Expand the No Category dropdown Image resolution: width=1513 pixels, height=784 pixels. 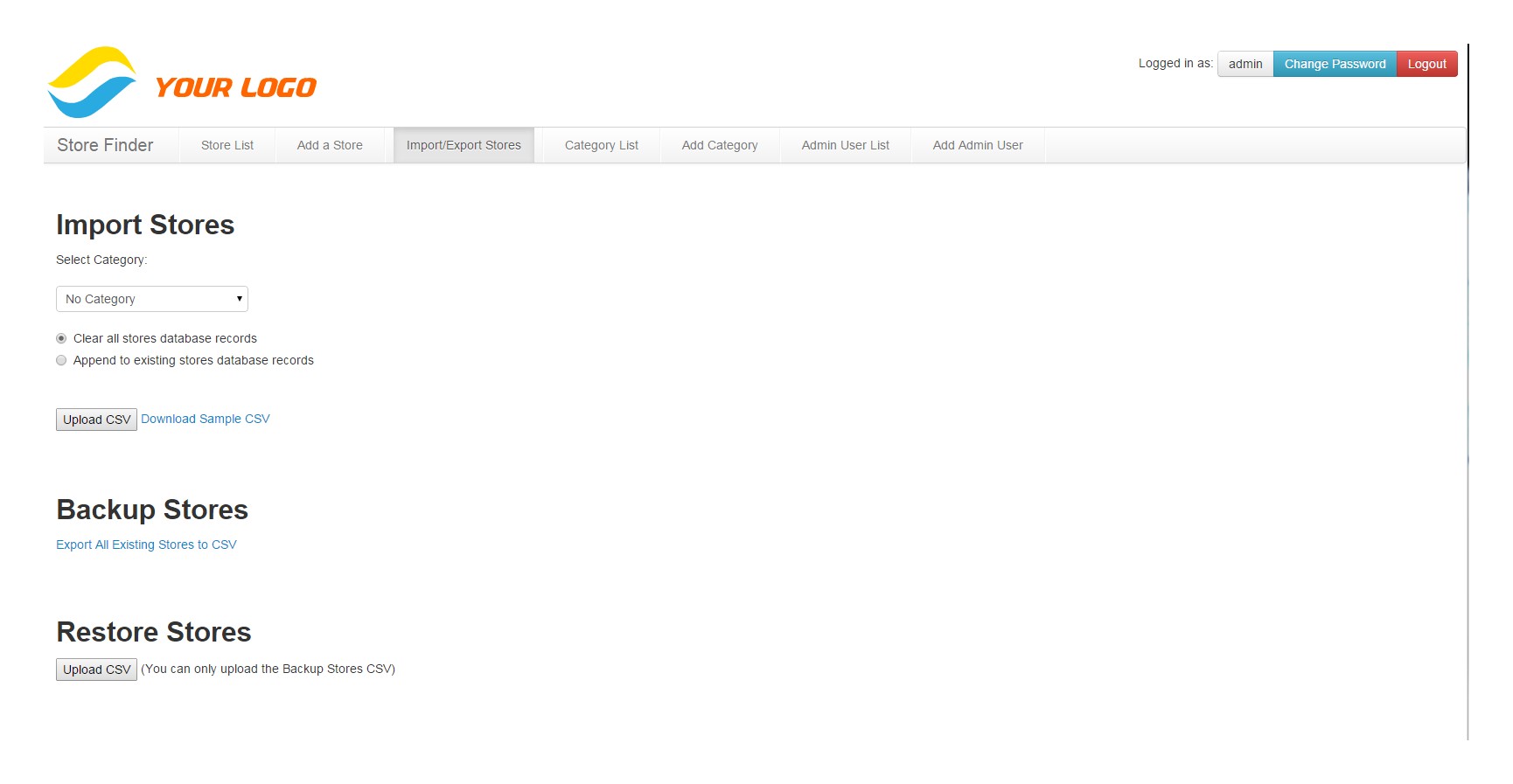pos(152,299)
